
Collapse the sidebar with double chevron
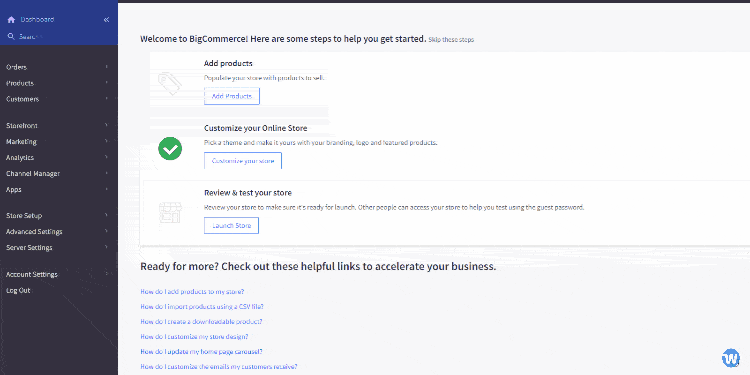click(x=106, y=20)
